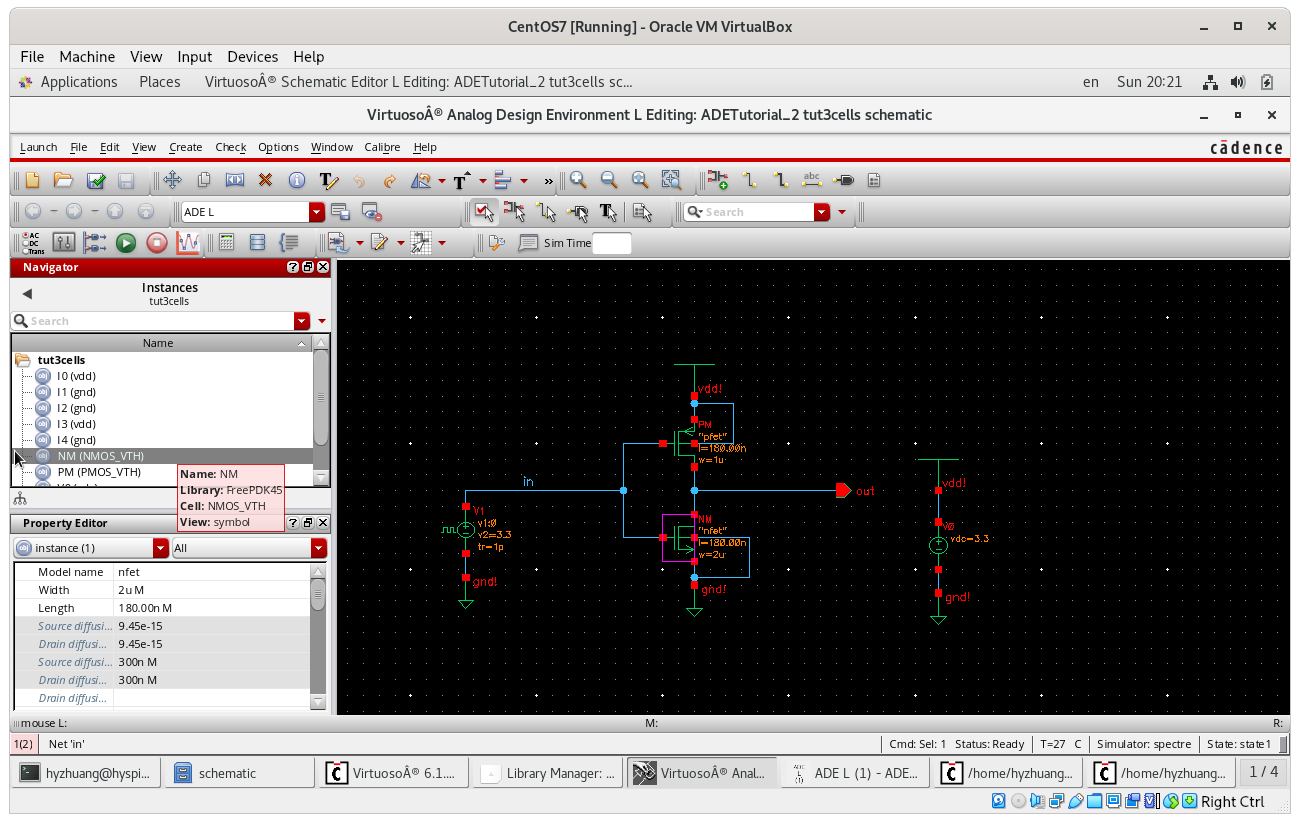Open the All filter dropdown in Property Editor
The height and width of the screenshot is (823, 1300).
pos(319,548)
